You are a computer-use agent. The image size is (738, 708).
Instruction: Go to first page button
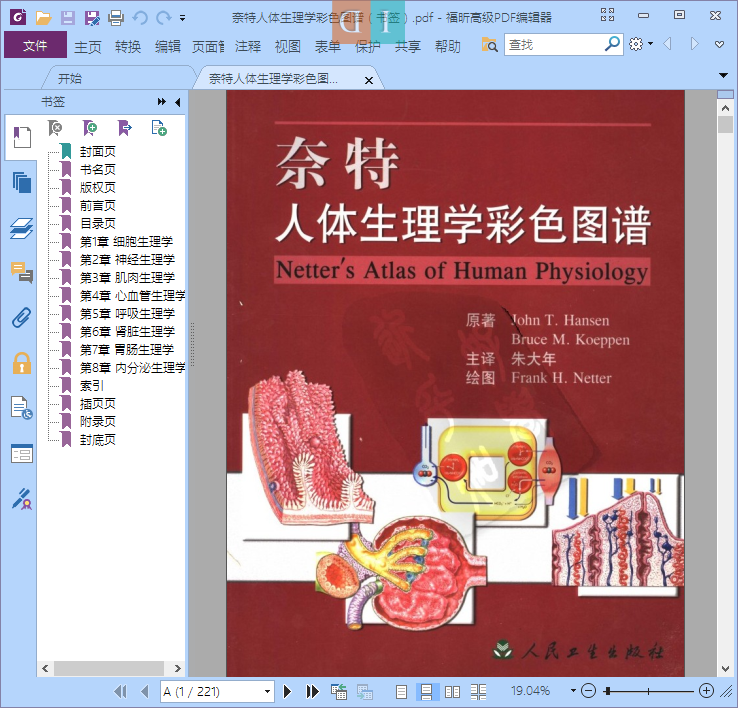[120, 692]
